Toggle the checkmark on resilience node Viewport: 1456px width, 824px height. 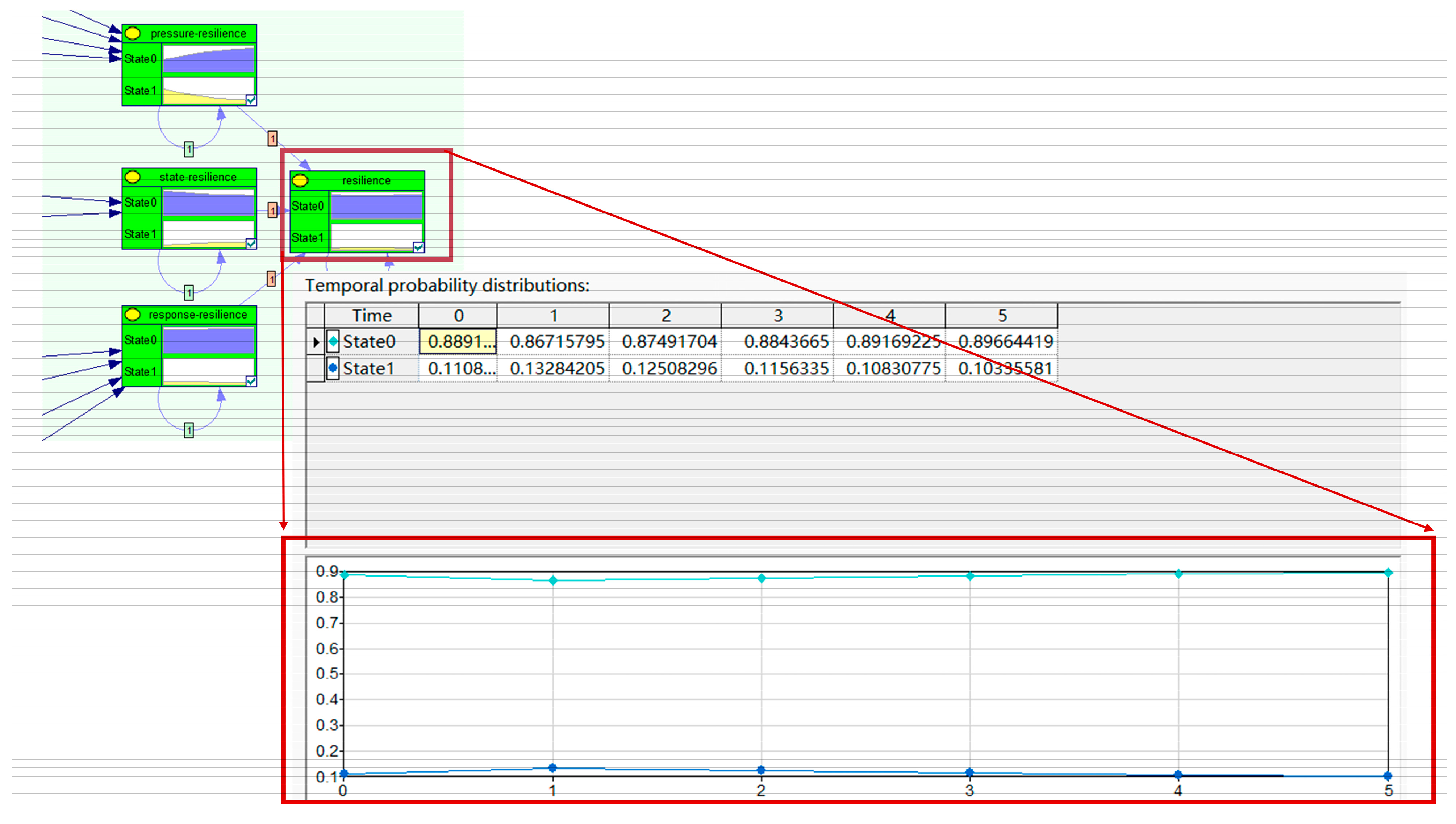[418, 247]
